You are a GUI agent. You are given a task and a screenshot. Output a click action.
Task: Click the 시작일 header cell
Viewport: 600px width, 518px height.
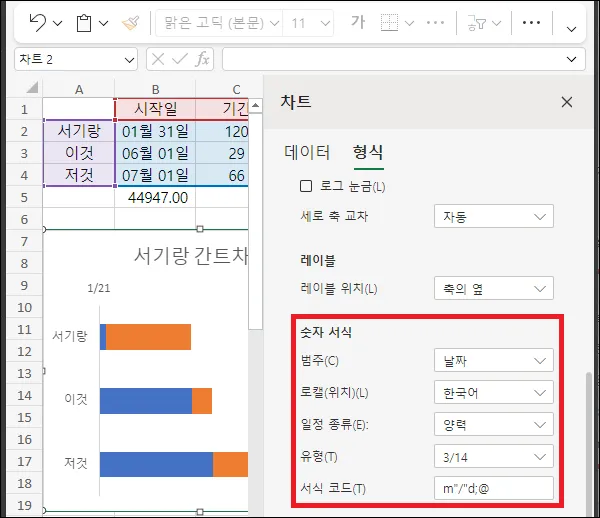[x=155, y=109]
